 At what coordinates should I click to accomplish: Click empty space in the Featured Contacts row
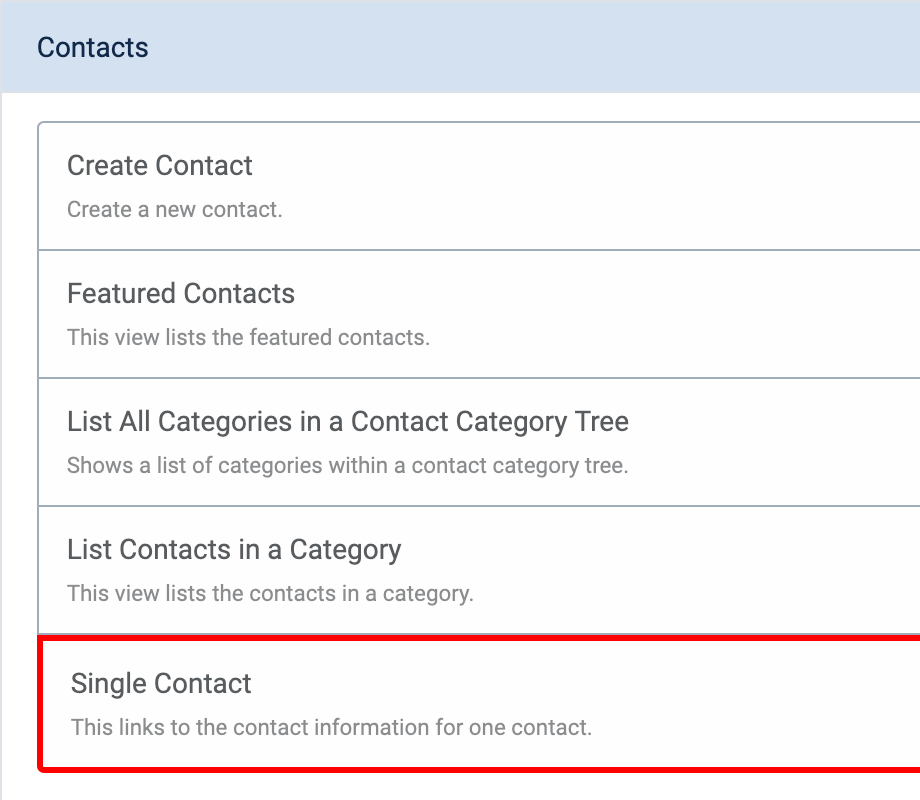click(645, 315)
